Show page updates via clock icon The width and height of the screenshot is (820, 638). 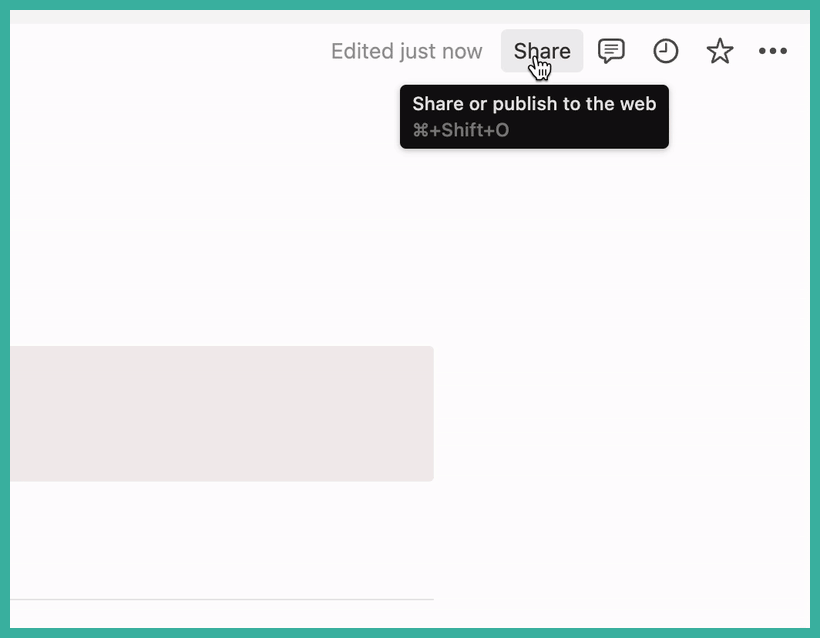[666, 51]
